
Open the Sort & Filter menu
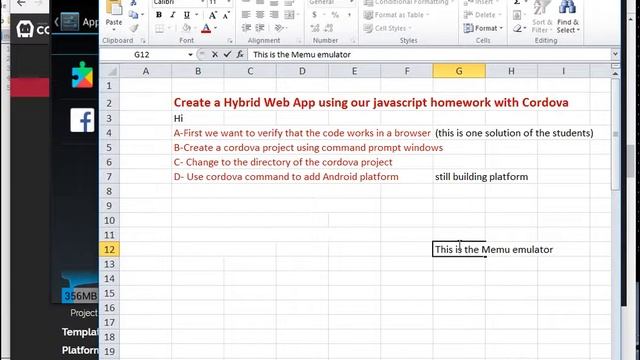542,16
